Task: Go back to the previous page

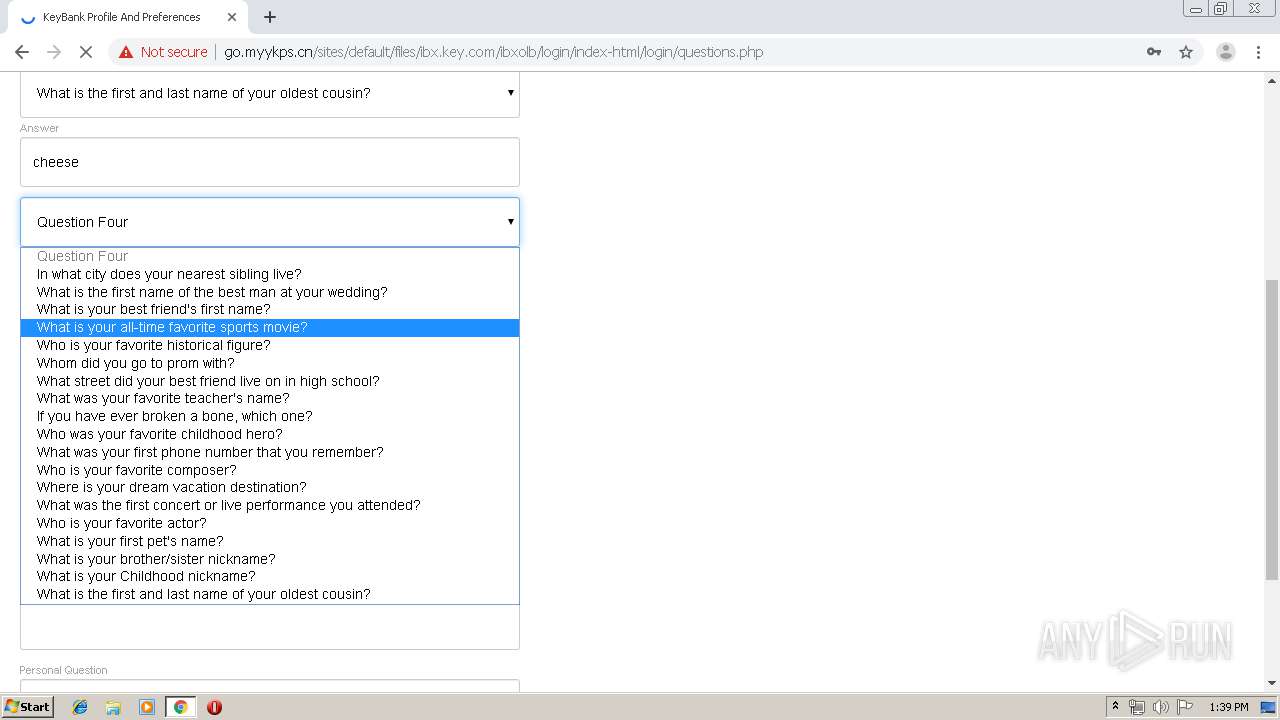Action: click(22, 52)
